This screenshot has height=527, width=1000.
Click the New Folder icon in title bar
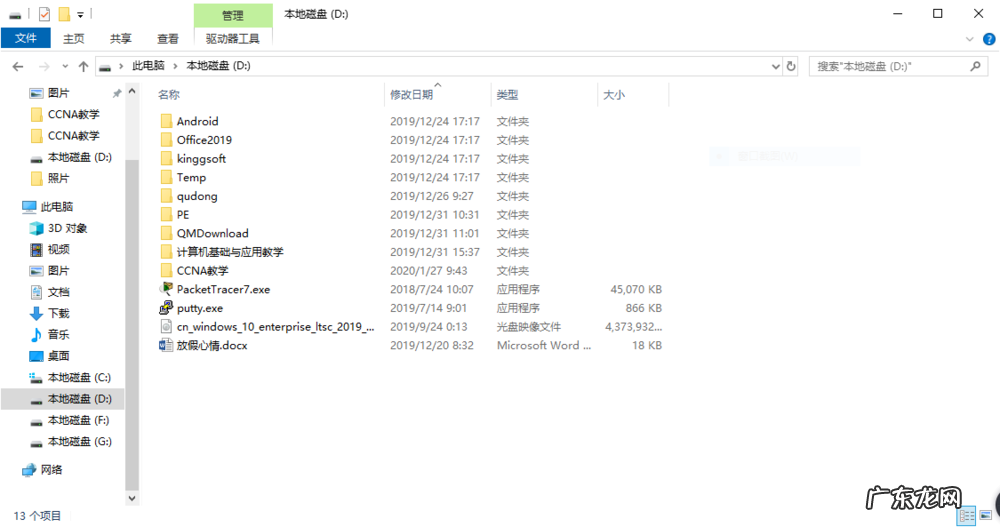click(x=64, y=13)
